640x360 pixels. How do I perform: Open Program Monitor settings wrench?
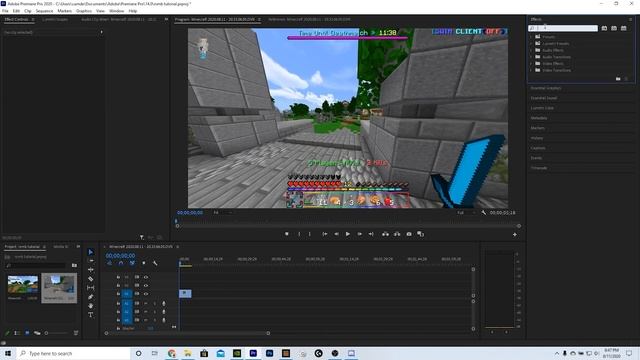coord(484,213)
